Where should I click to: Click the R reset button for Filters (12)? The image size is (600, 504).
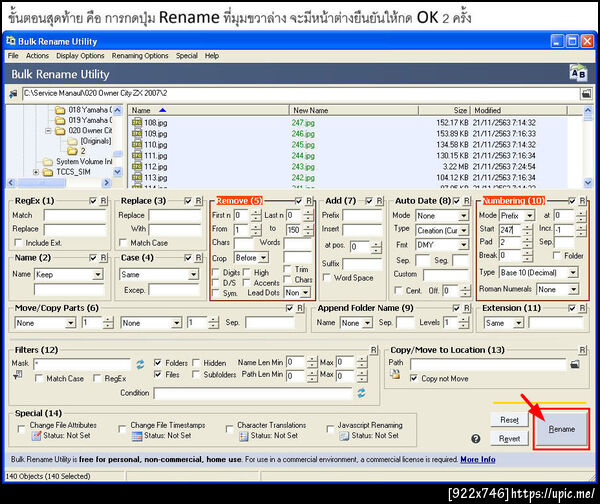(x=374, y=350)
